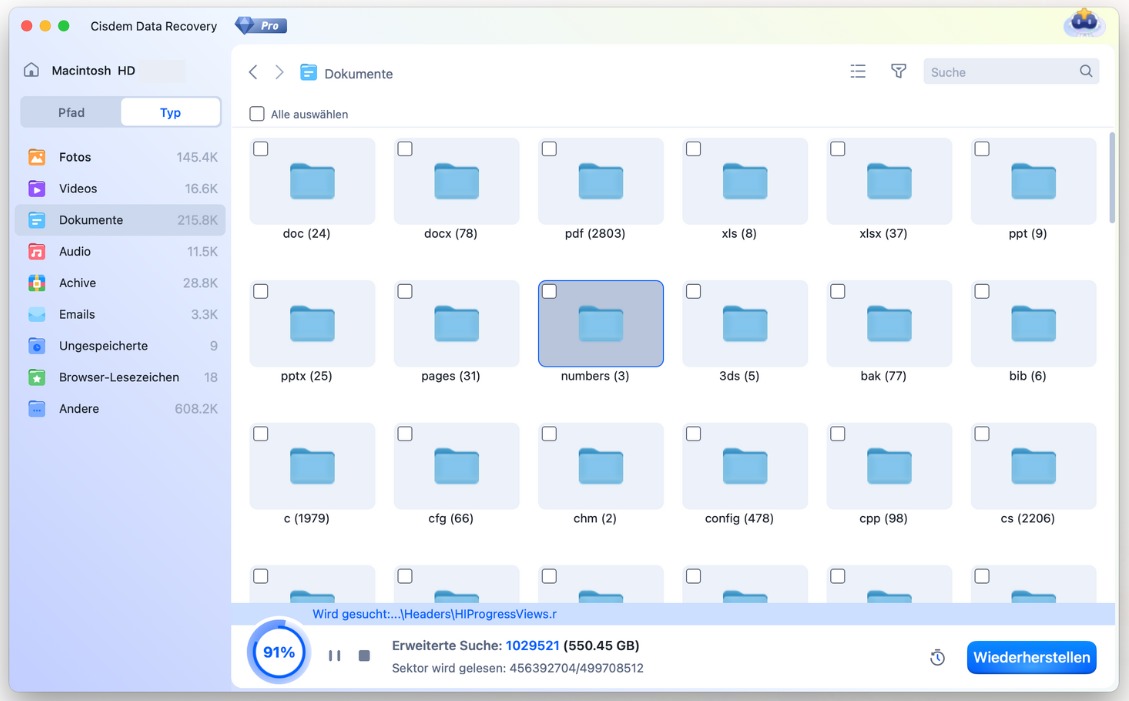Viewport: 1129px width, 701px height.
Task: Click the Wiederherstellen recovery button
Action: (1031, 657)
